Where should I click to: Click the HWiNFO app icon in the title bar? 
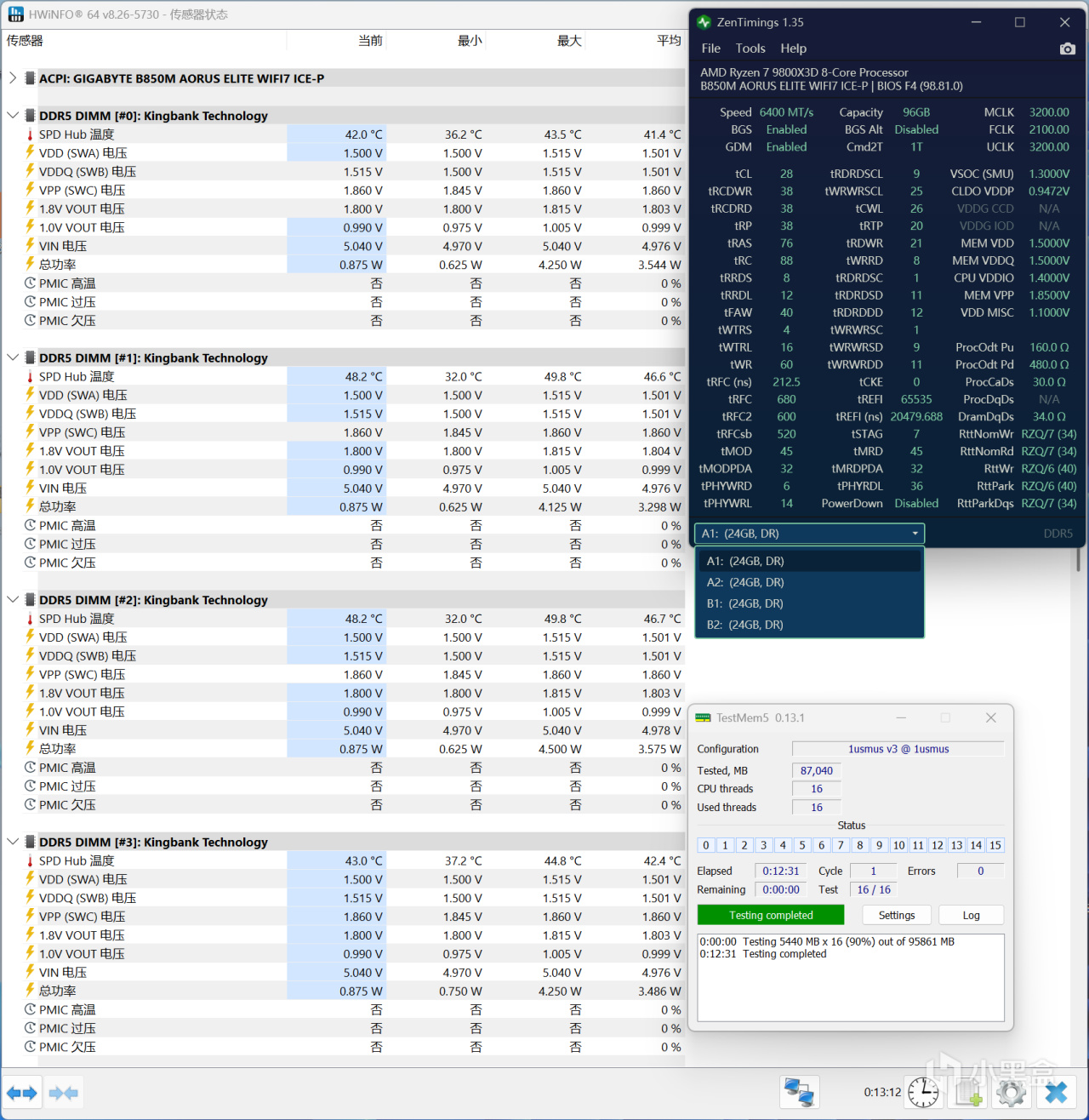pyautogui.click(x=15, y=14)
